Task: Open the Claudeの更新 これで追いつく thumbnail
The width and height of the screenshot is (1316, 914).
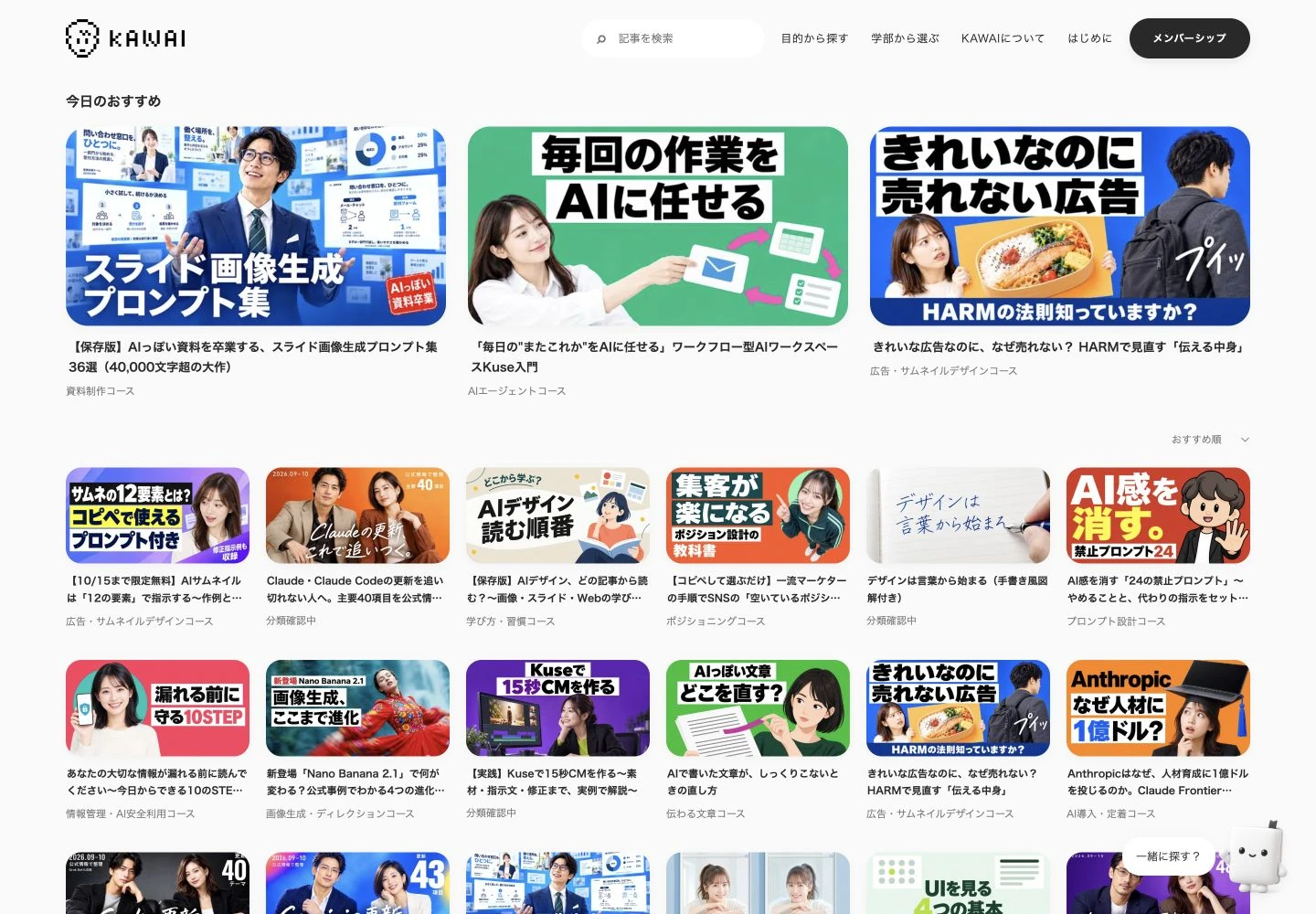Action: [357, 515]
